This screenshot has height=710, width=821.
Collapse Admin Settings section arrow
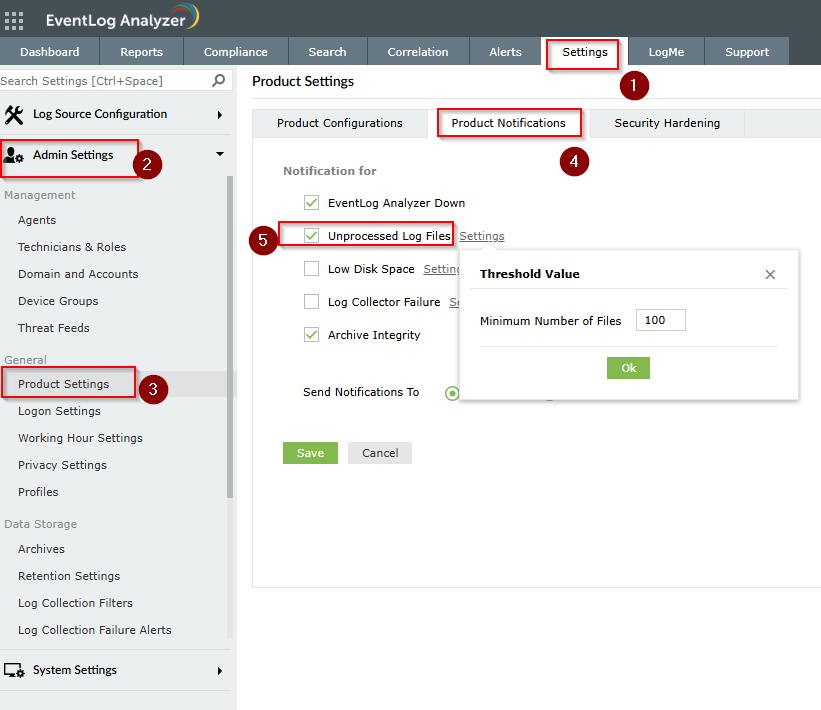click(220, 154)
